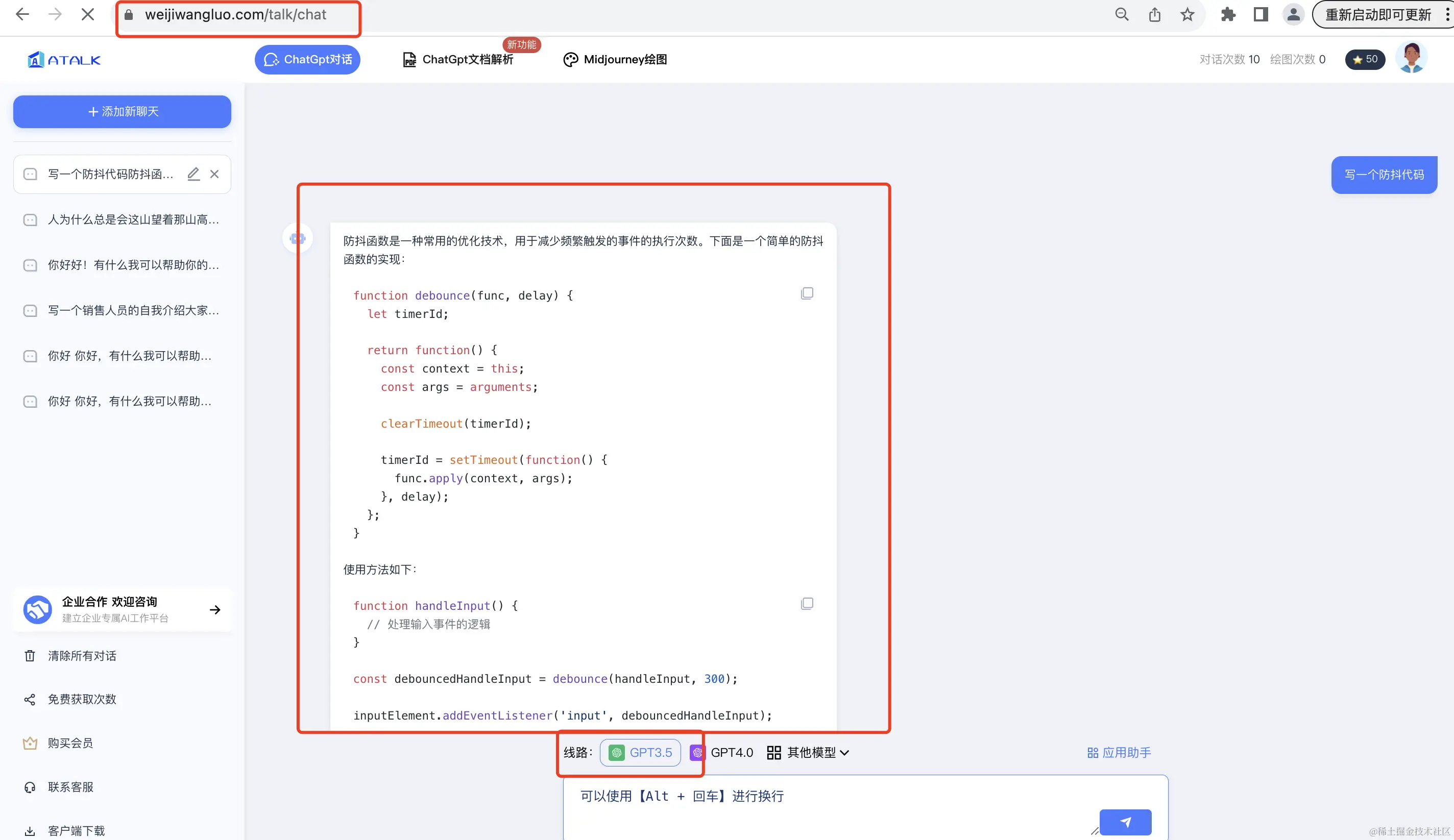Click the ATALK logo
This screenshot has width=1454, height=840.
(x=64, y=59)
